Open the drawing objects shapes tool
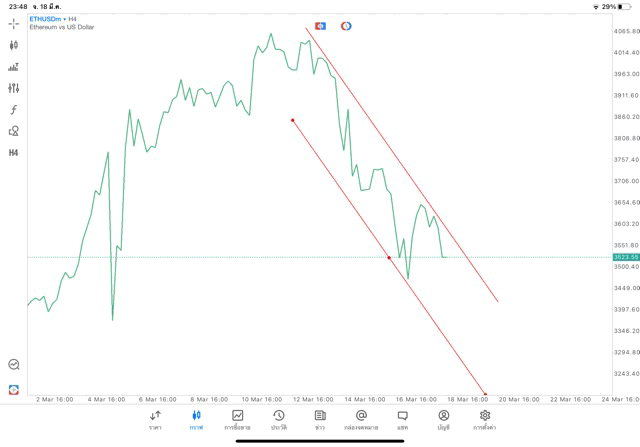Screen dimensions: 640x447 14,131
